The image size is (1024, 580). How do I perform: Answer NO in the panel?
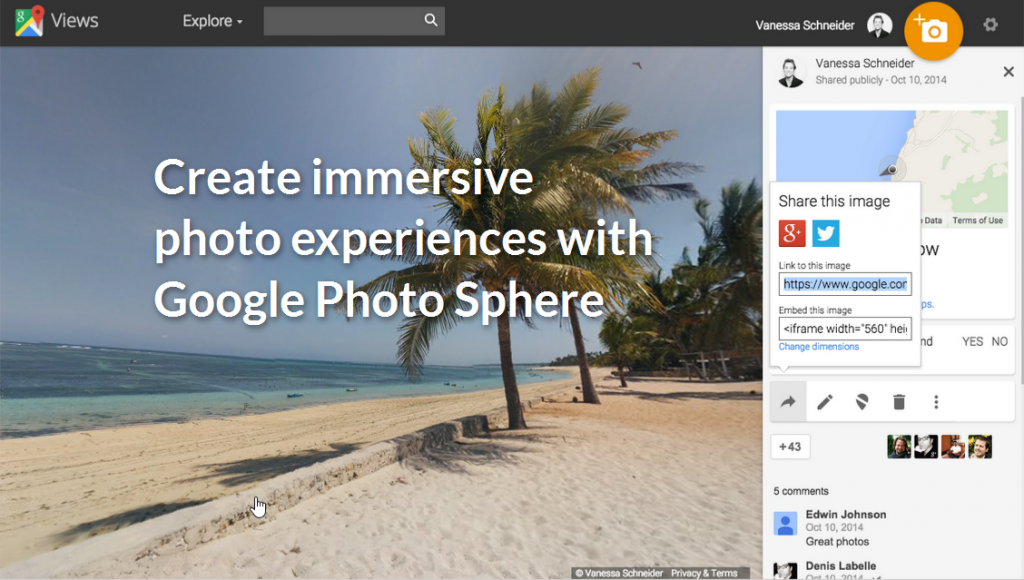pyautogui.click(x=999, y=342)
